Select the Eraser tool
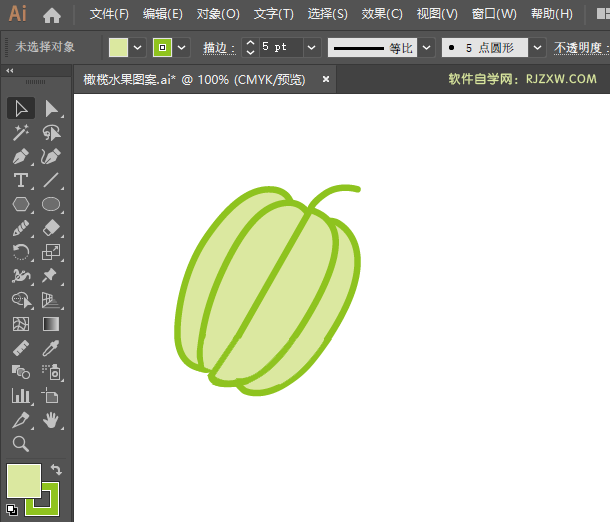 pos(51,228)
